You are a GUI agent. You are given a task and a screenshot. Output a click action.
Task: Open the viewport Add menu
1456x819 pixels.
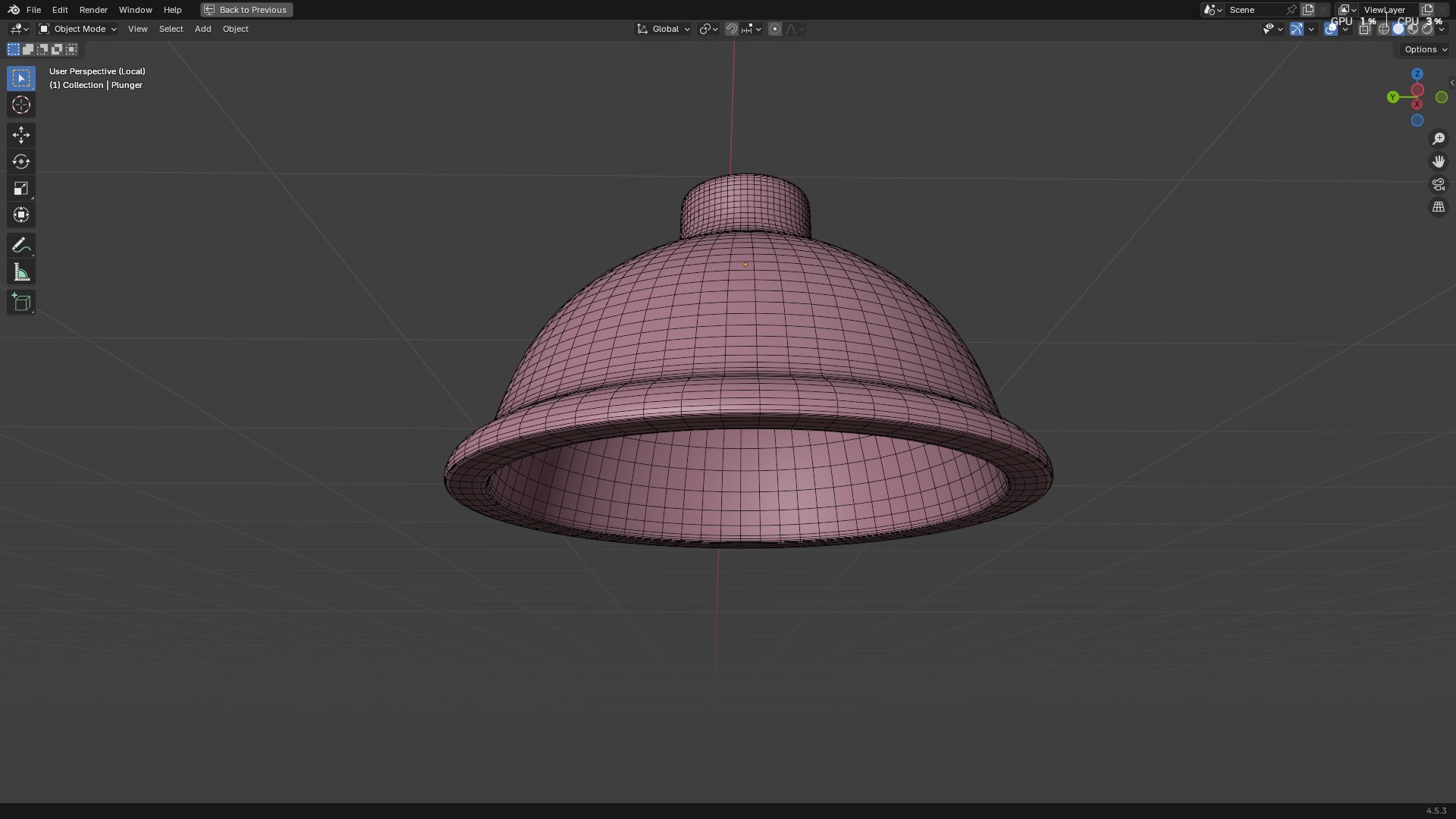pyautogui.click(x=202, y=29)
